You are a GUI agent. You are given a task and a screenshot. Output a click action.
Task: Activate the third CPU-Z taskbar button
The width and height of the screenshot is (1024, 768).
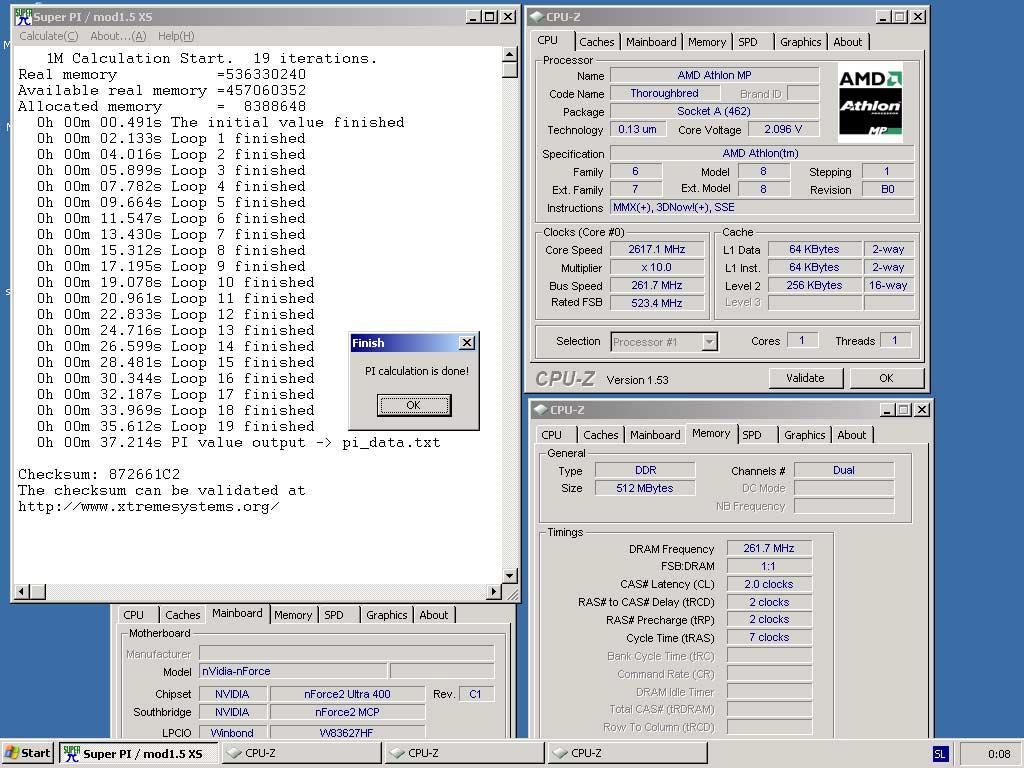(x=628, y=753)
